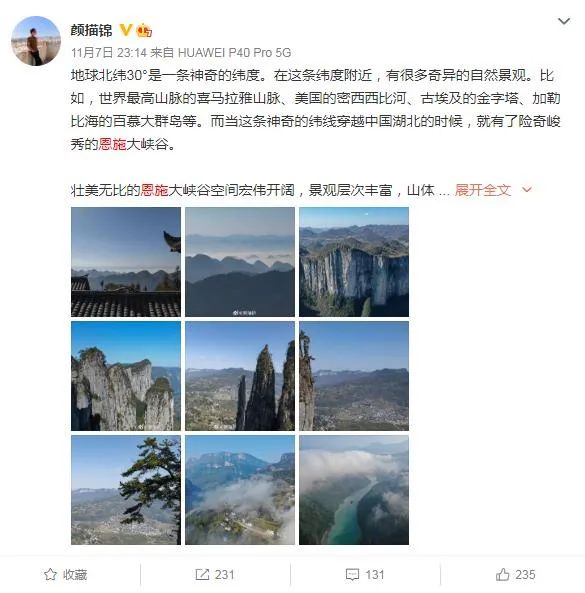Open post timestamp 11月7日 23:14
The image size is (585, 593).
coord(109,53)
